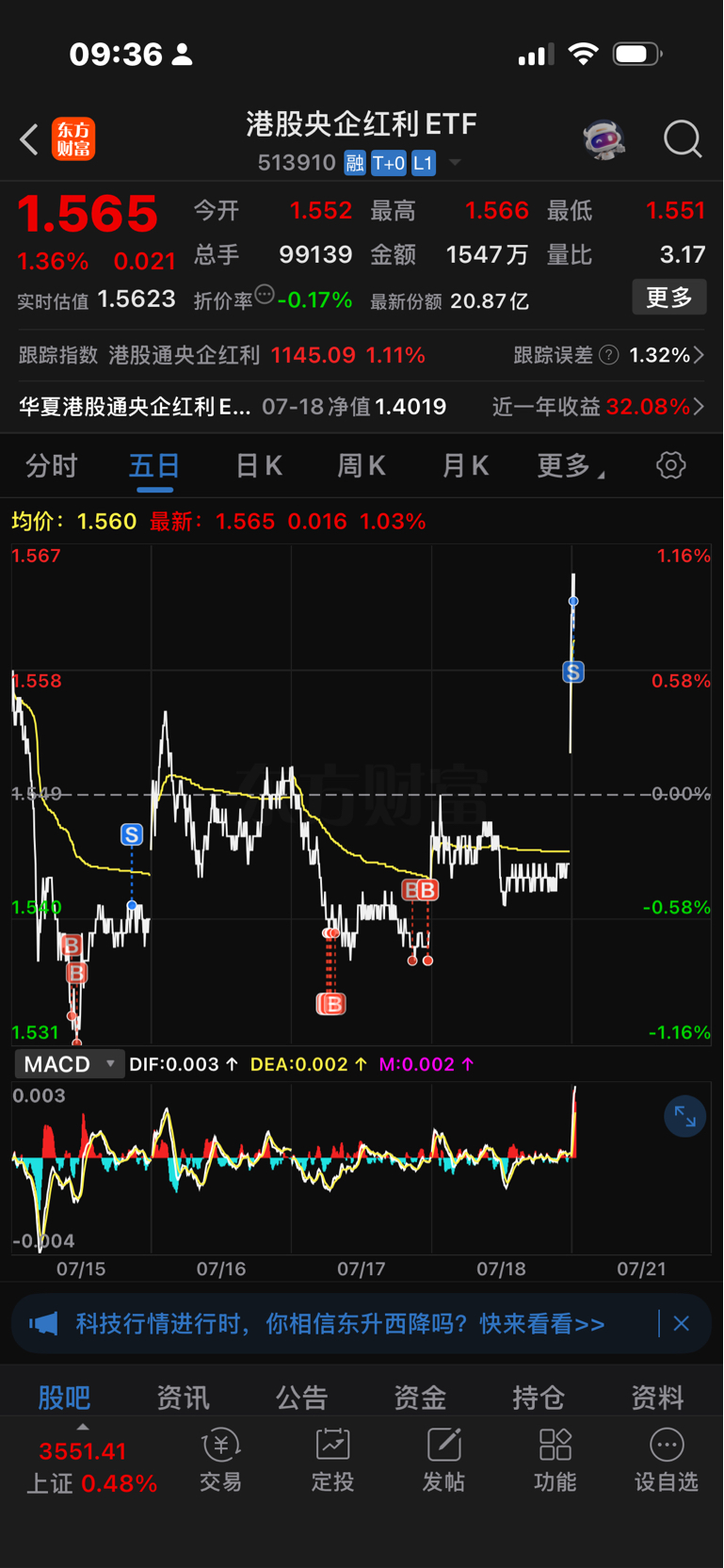Open the 折价率 info bubble icon
Image resolution: width=724 pixels, height=1568 pixels.
point(265,294)
